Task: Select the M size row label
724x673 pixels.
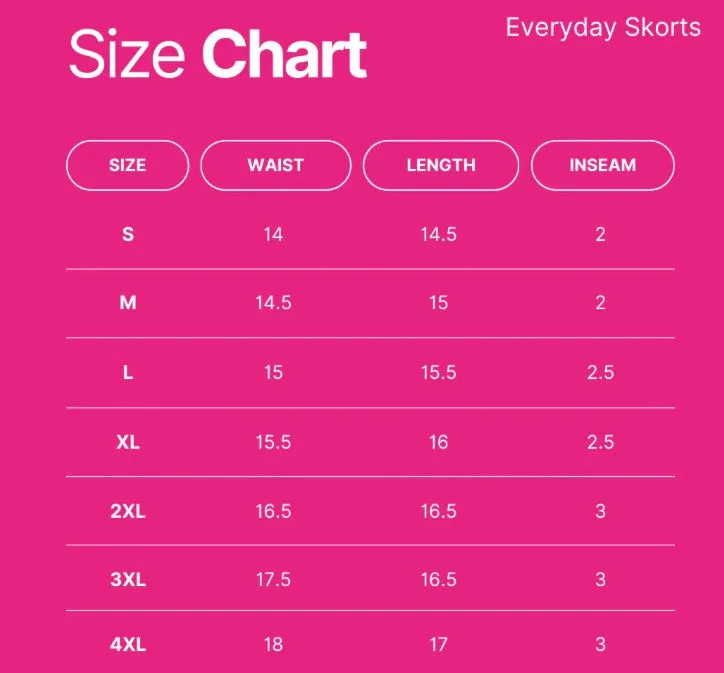Action: (128, 303)
